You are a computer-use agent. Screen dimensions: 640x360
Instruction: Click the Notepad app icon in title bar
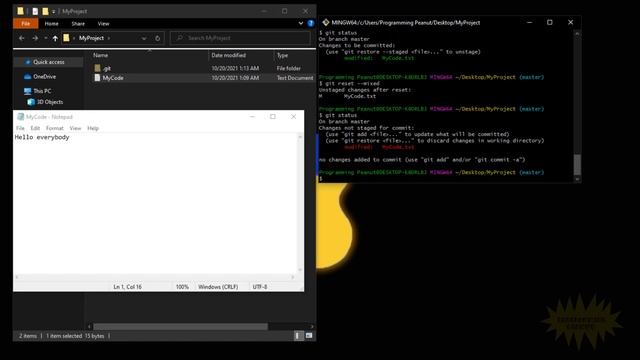20,117
